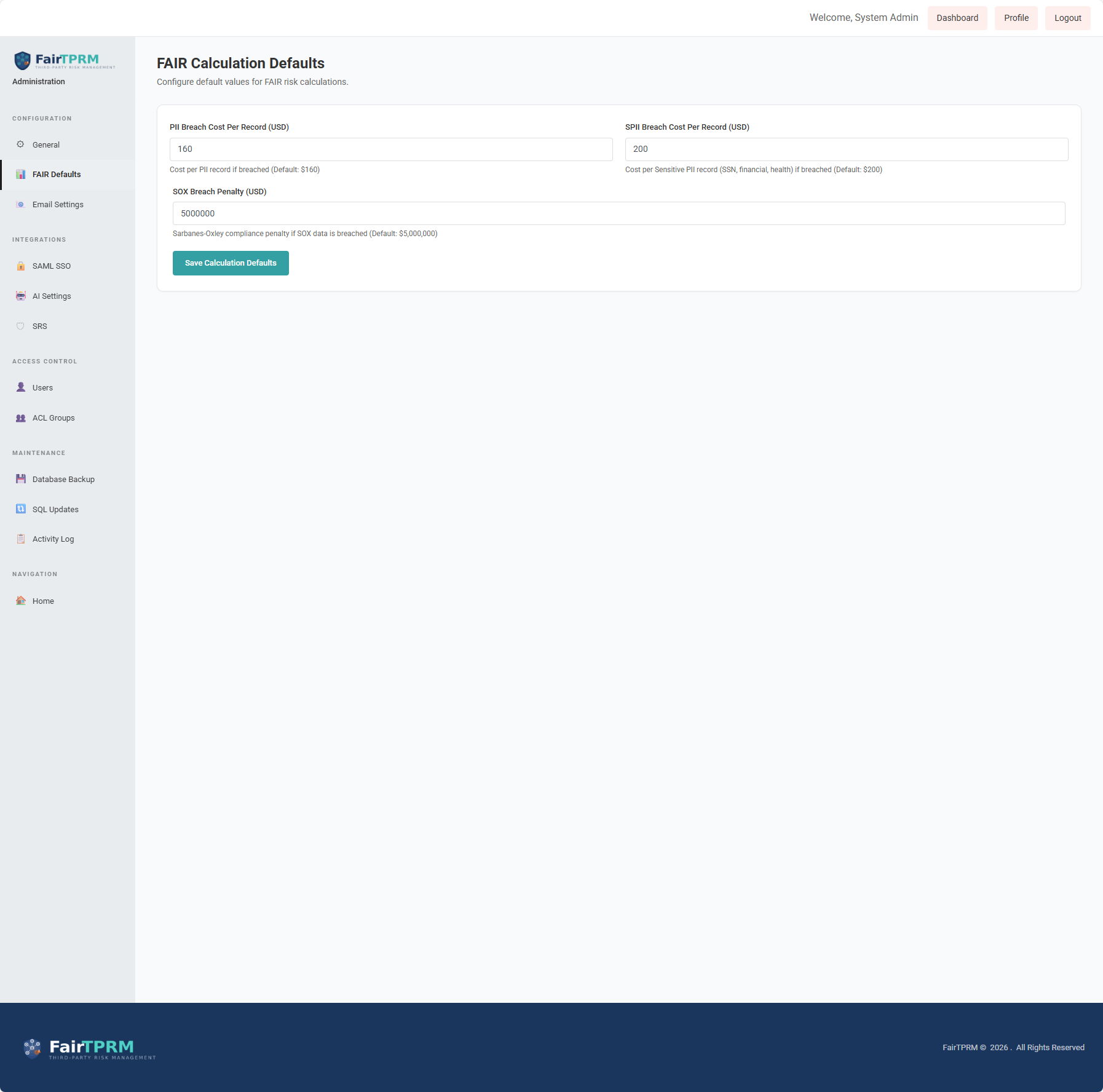Open Email Settings via its envelope icon
This screenshot has height=1092, width=1103.
20,205
